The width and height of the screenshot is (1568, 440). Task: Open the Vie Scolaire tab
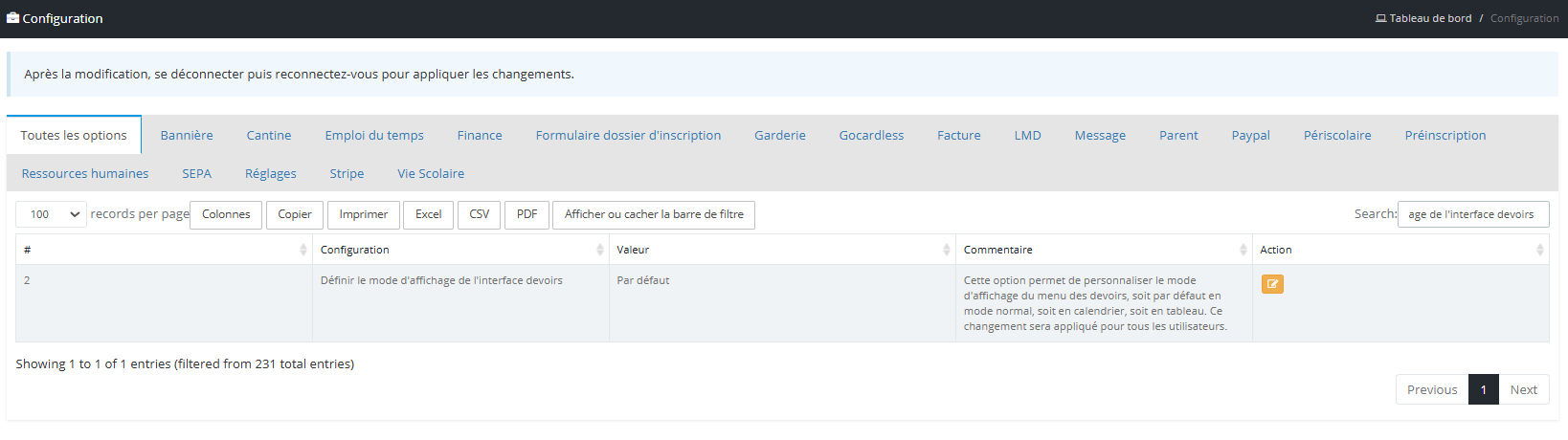point(431,173)
